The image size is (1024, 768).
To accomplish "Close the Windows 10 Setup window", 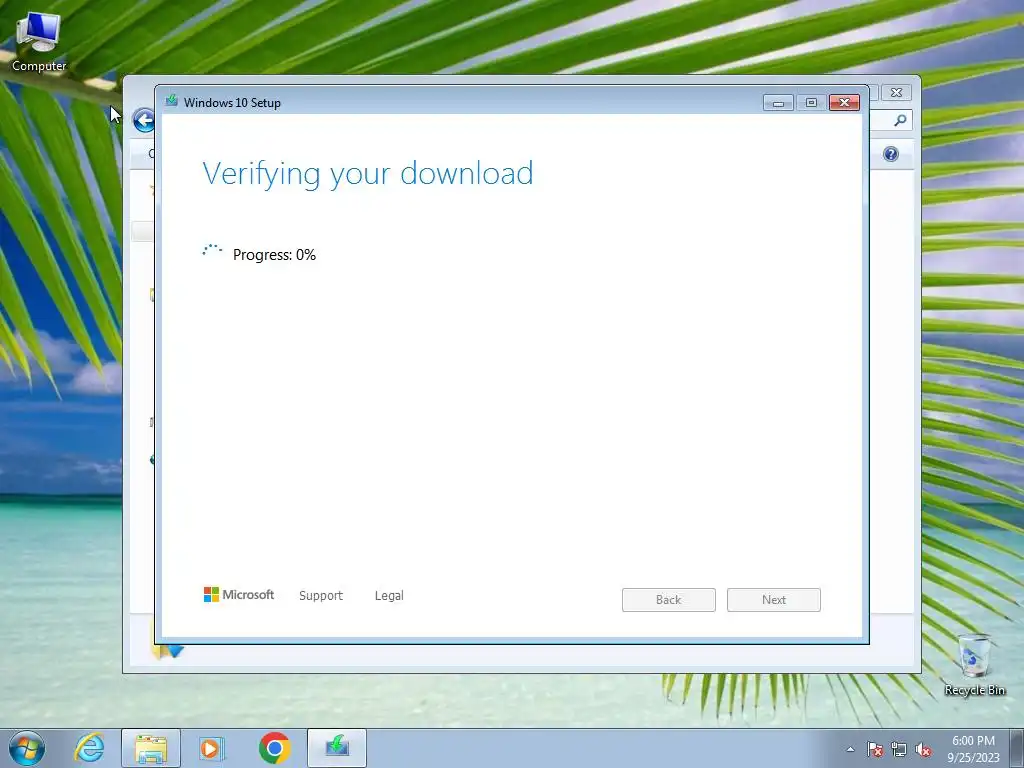I will point(844,103).
